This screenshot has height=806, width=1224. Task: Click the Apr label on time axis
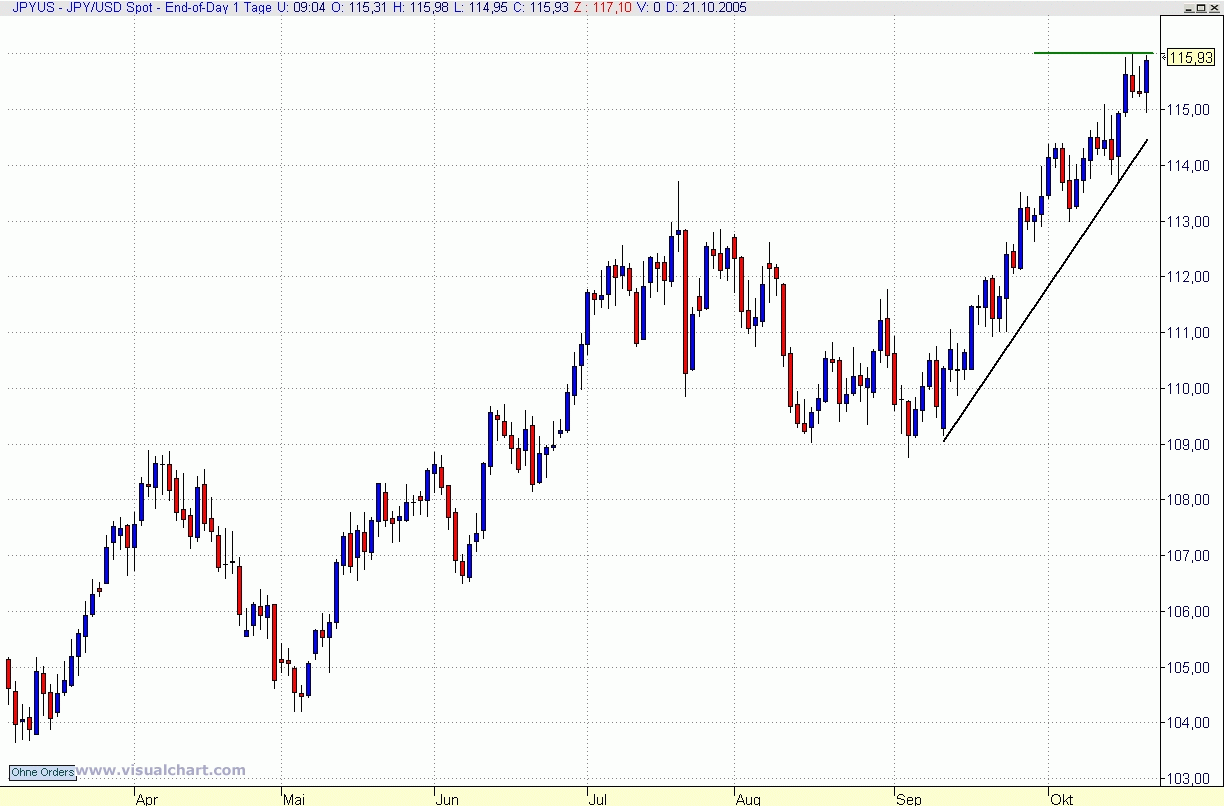coord(146,799)
